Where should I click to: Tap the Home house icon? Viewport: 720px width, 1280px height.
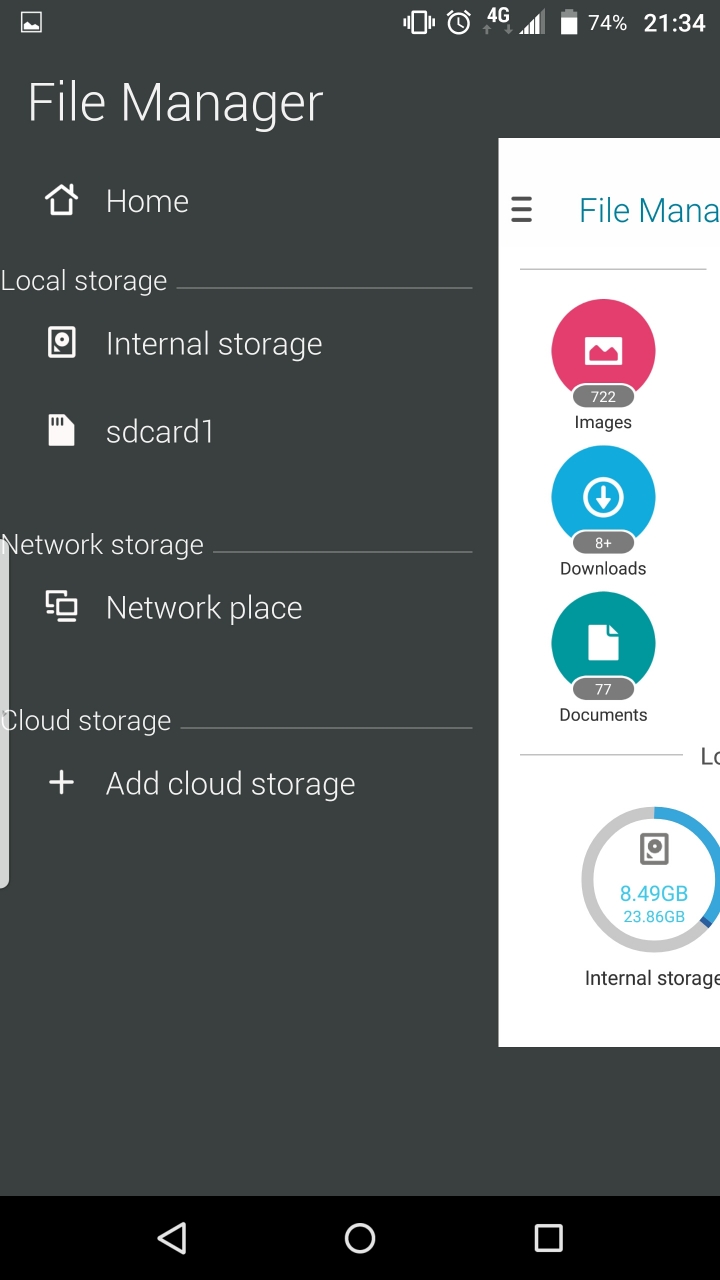(x=62, y=201)
